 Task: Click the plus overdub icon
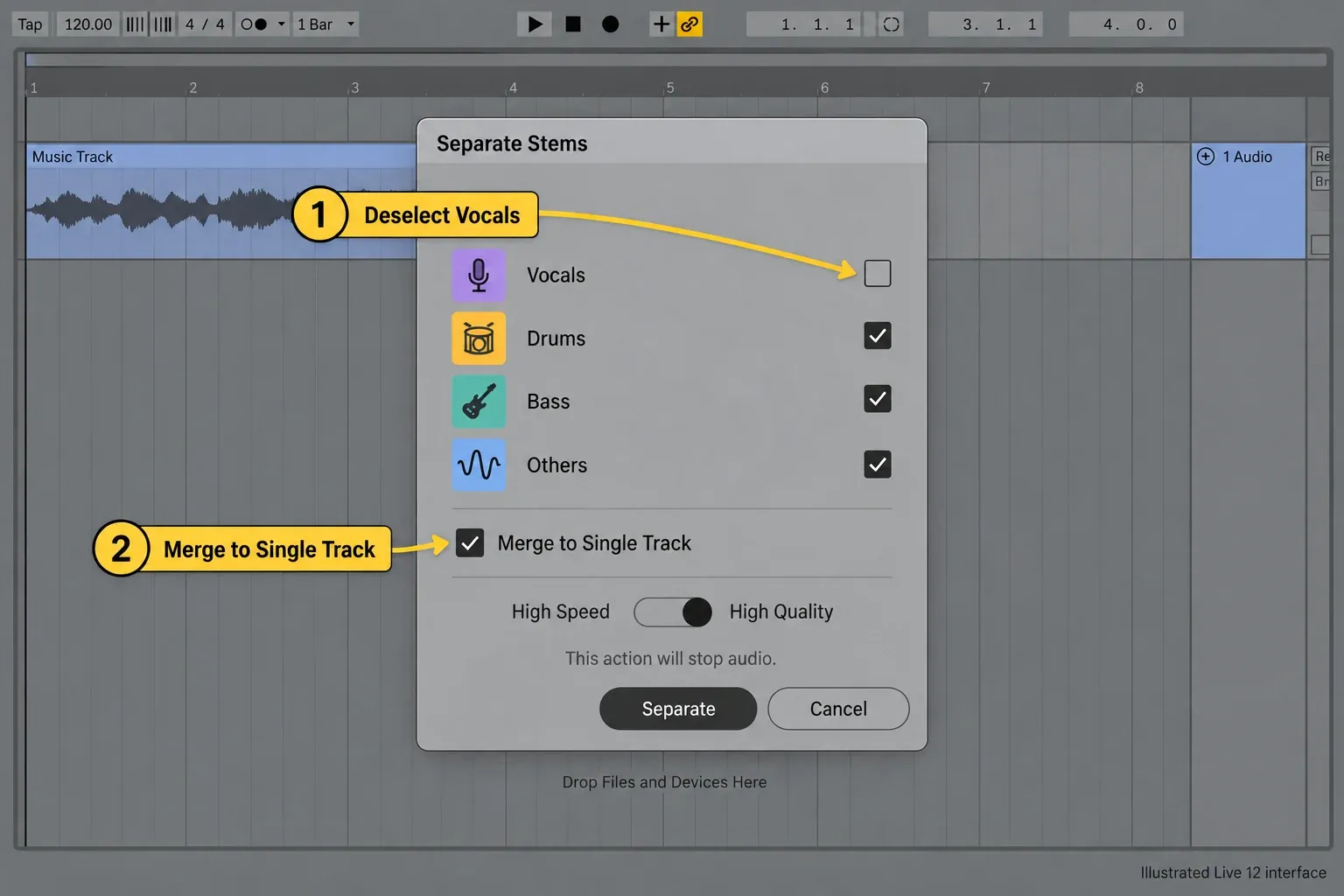661,24
